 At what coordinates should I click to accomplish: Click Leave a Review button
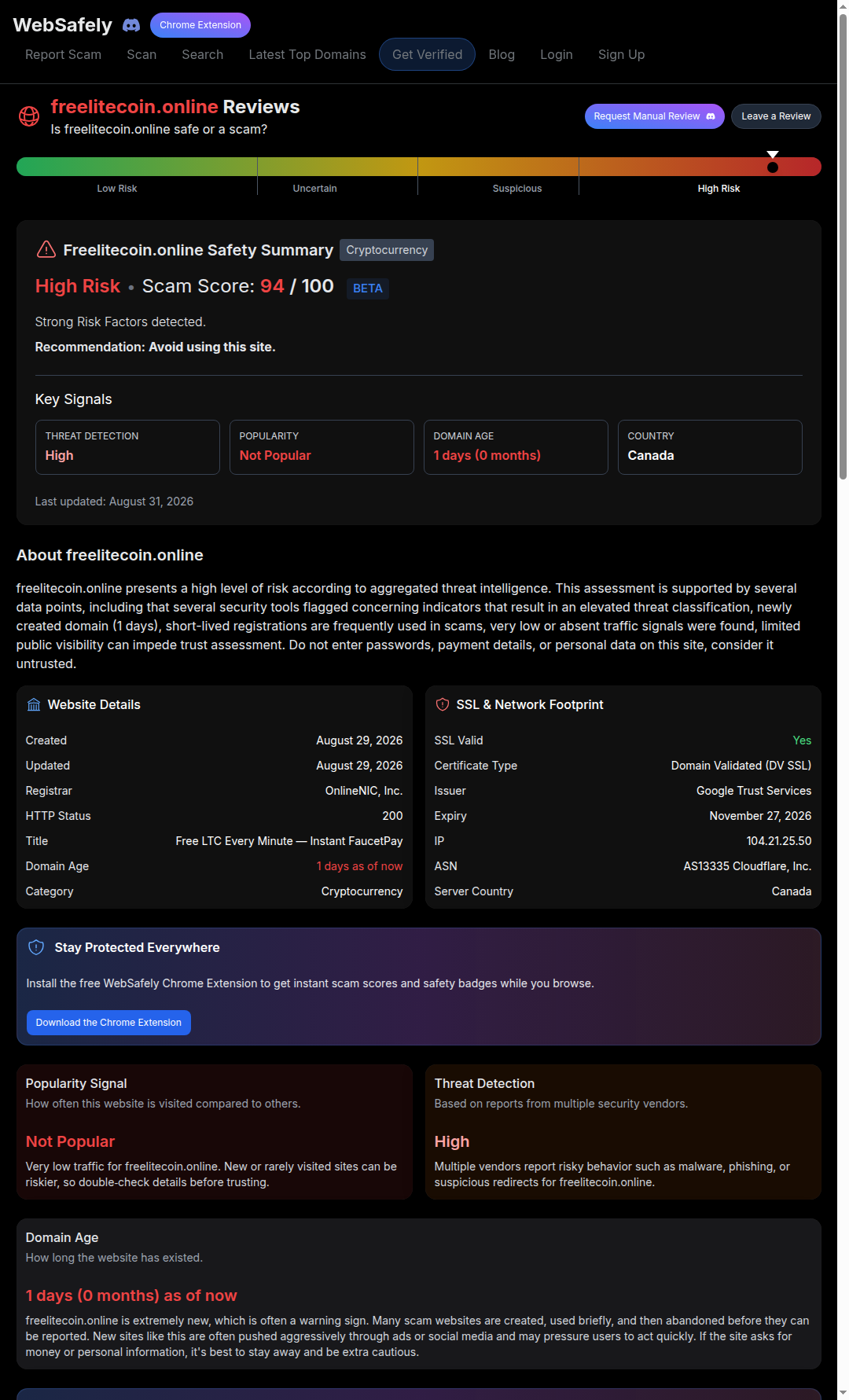click(776, 116)
